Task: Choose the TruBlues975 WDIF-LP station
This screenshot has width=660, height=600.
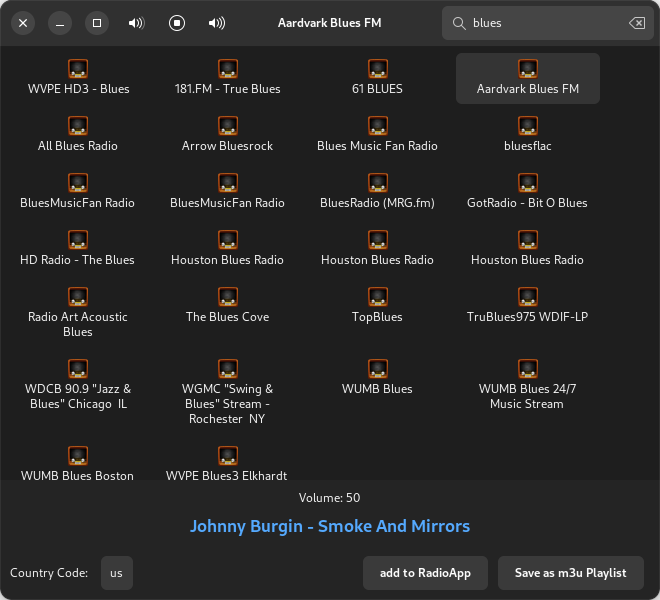Action: click(x=528, y=306)
